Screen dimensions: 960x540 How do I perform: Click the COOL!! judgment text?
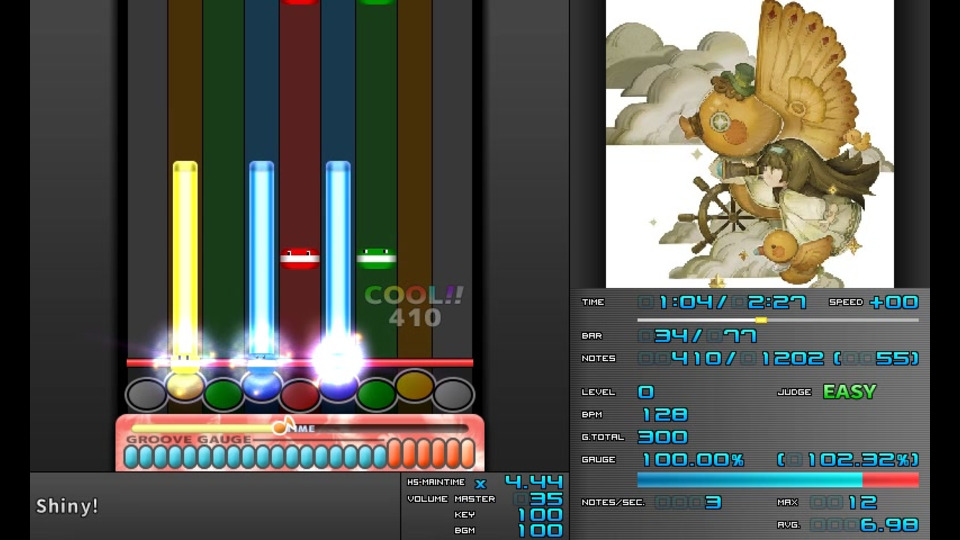pos(414,296)
